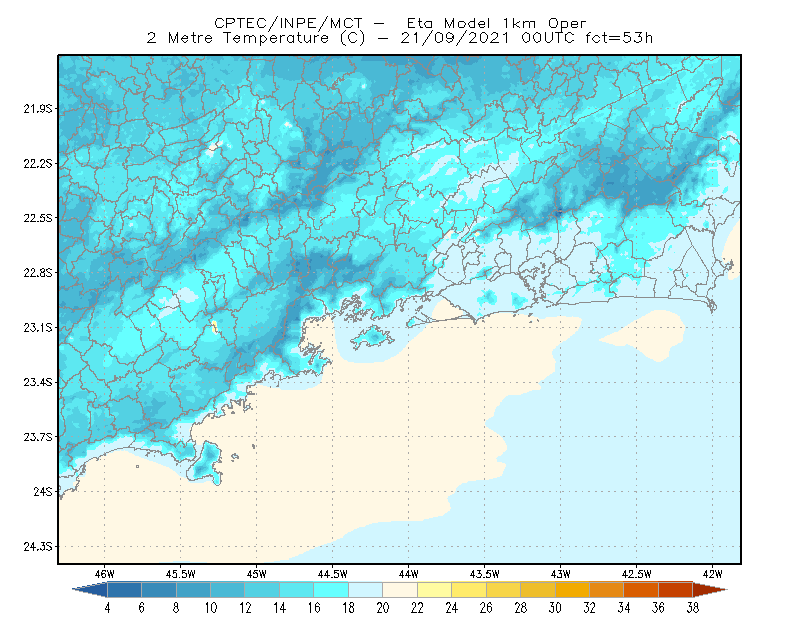Click the 20 to 22 cream colorbar swatch

(400, 590)
